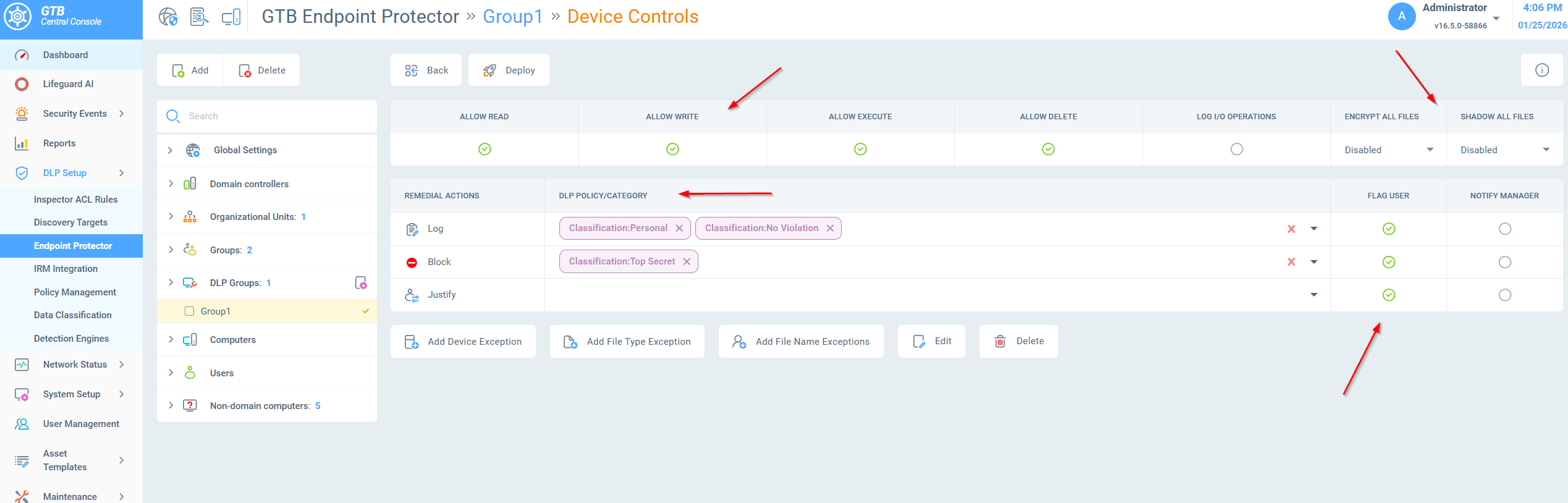
Task: Clear all policies in the Log row
Action: coord(1291,229)
